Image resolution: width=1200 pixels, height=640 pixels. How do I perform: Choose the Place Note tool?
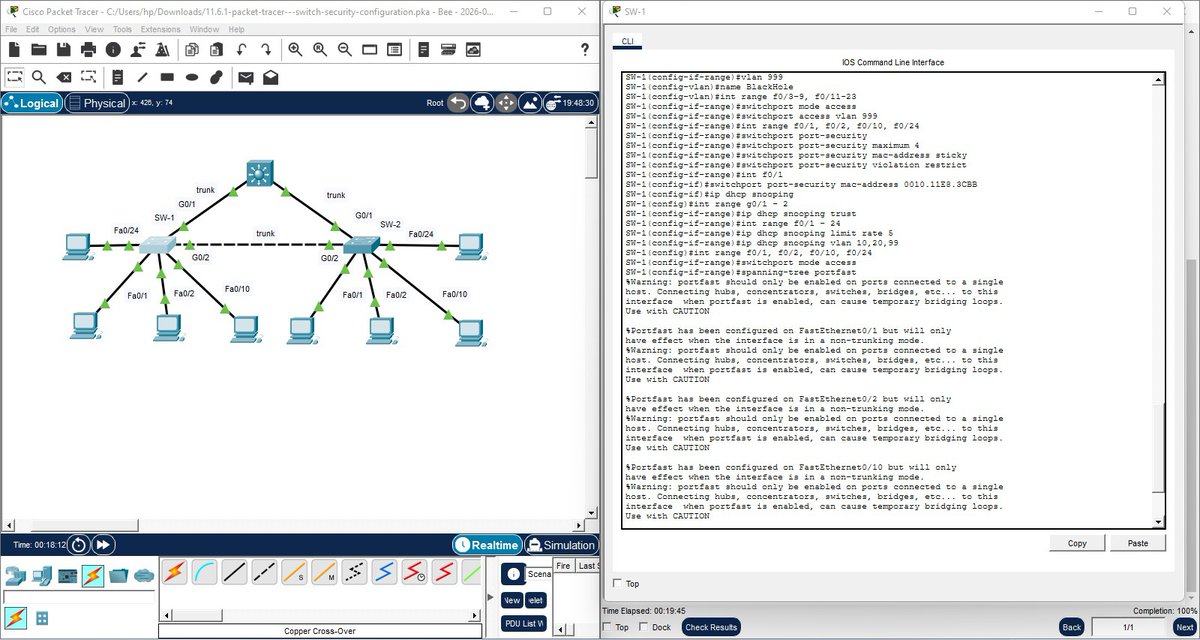(x=117, y=76)
